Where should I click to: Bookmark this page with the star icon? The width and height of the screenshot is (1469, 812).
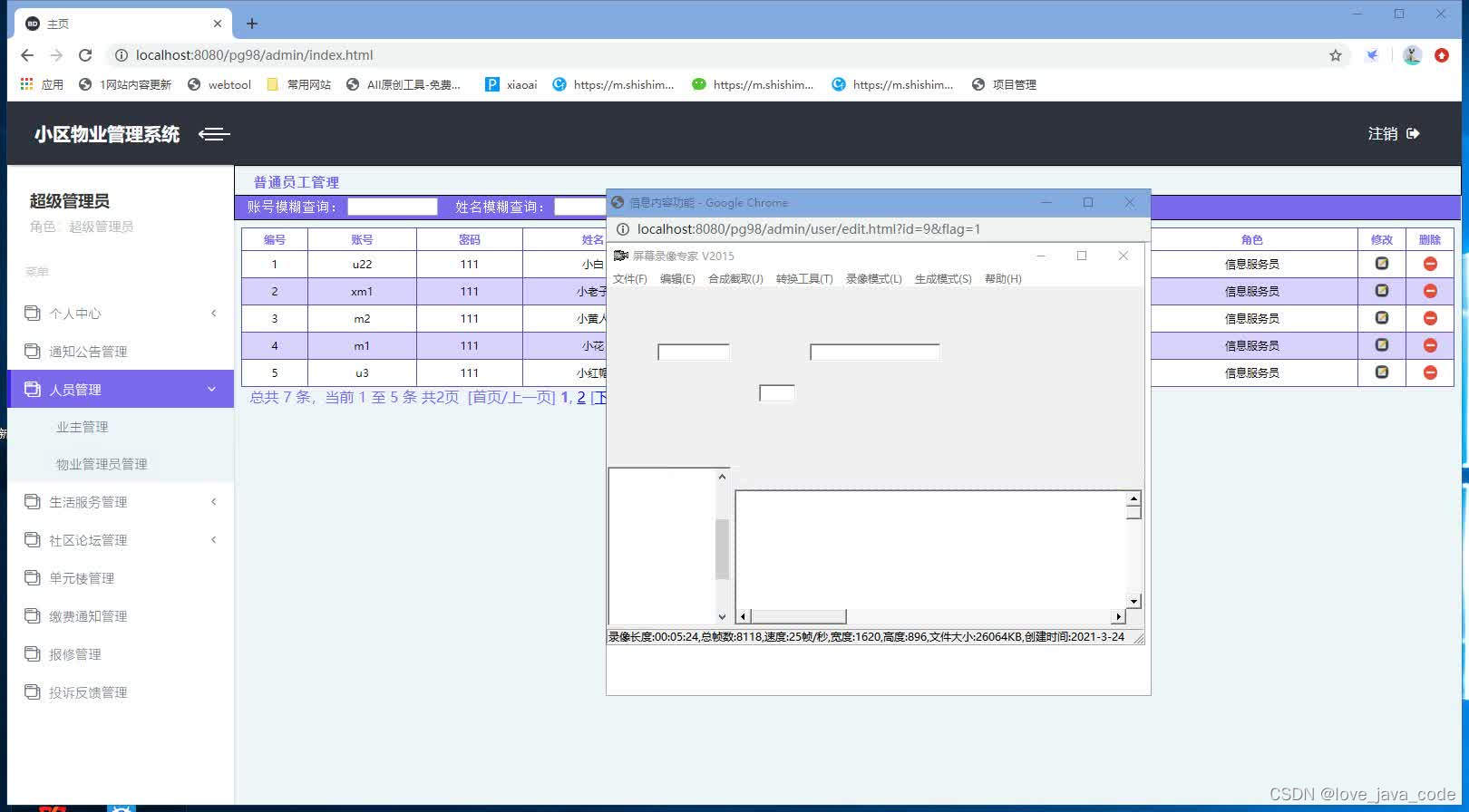1336,55
